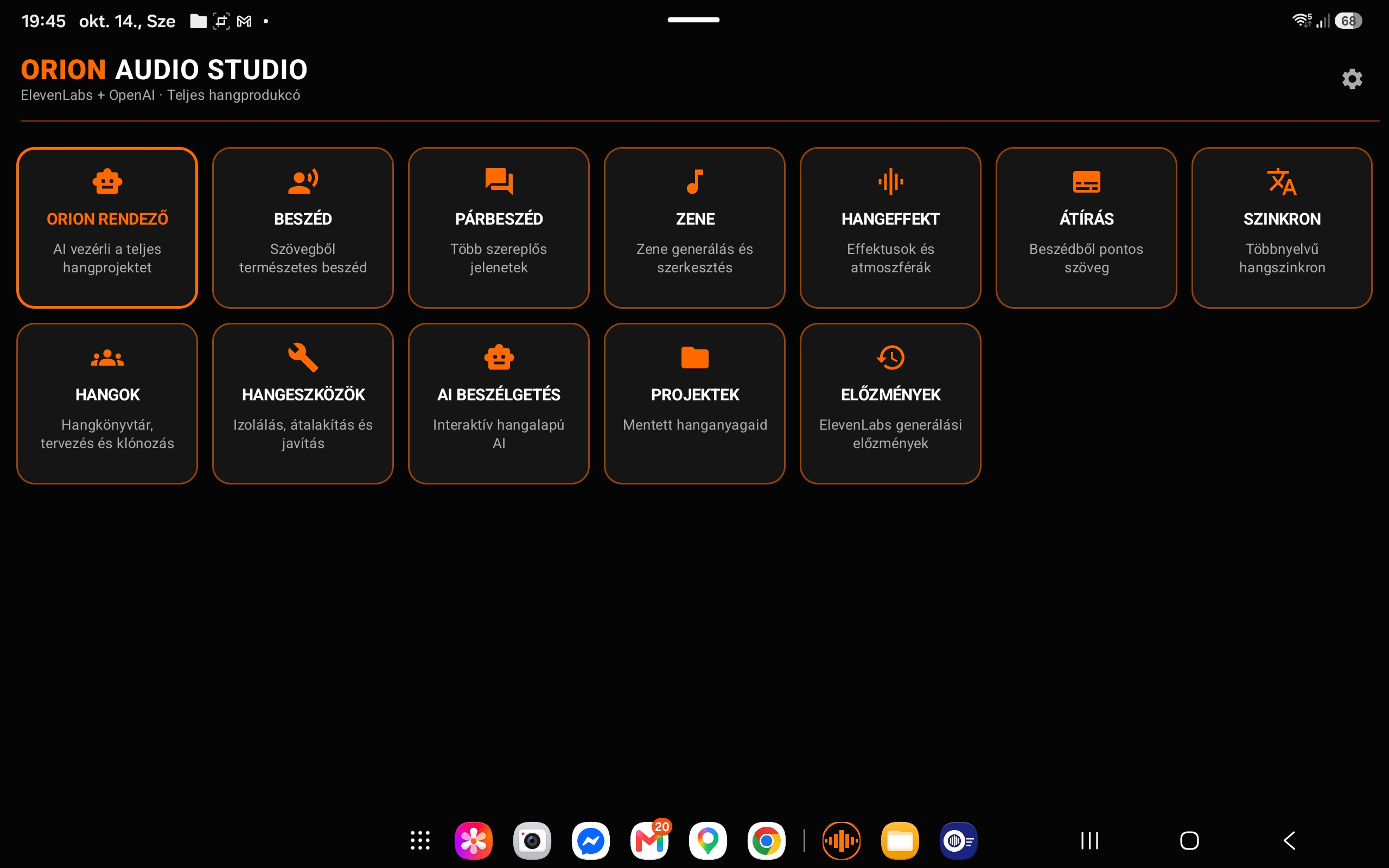
Task: Tap the back navigation arrow
Action: (x=1289, y=840)
